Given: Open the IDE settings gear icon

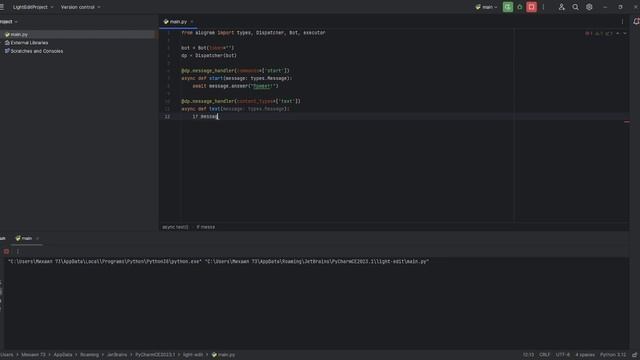Looking at the screenshot, I should coord(589,7).
